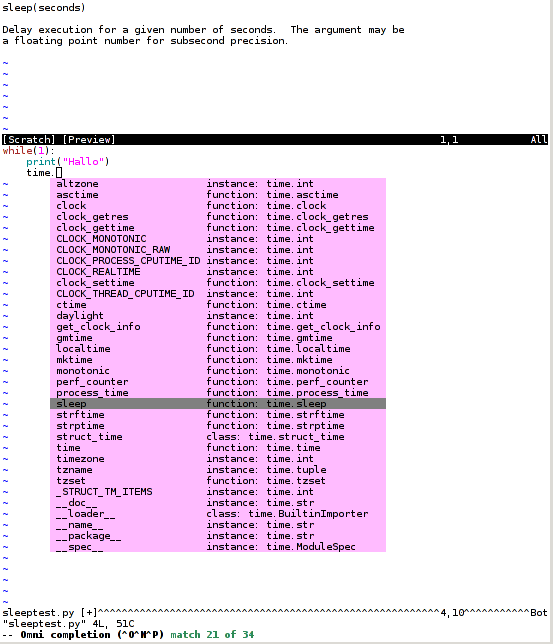The image size is (553, 644).
Task: Click the "Hallo" string literal
Action: 83,162
